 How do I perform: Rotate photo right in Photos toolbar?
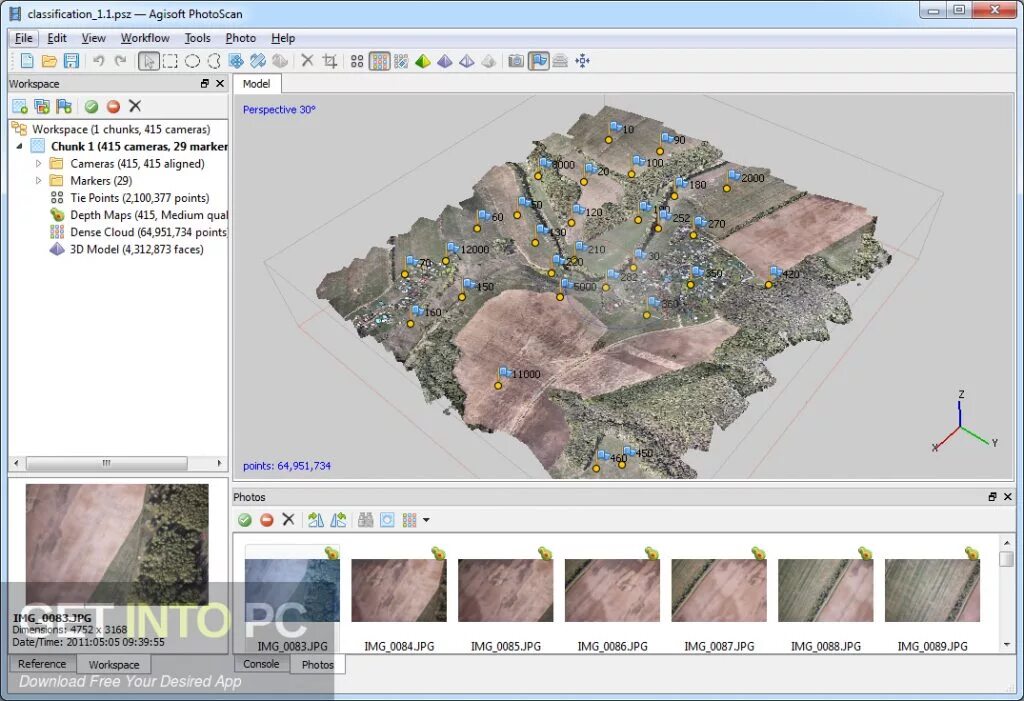coord(338,520)
